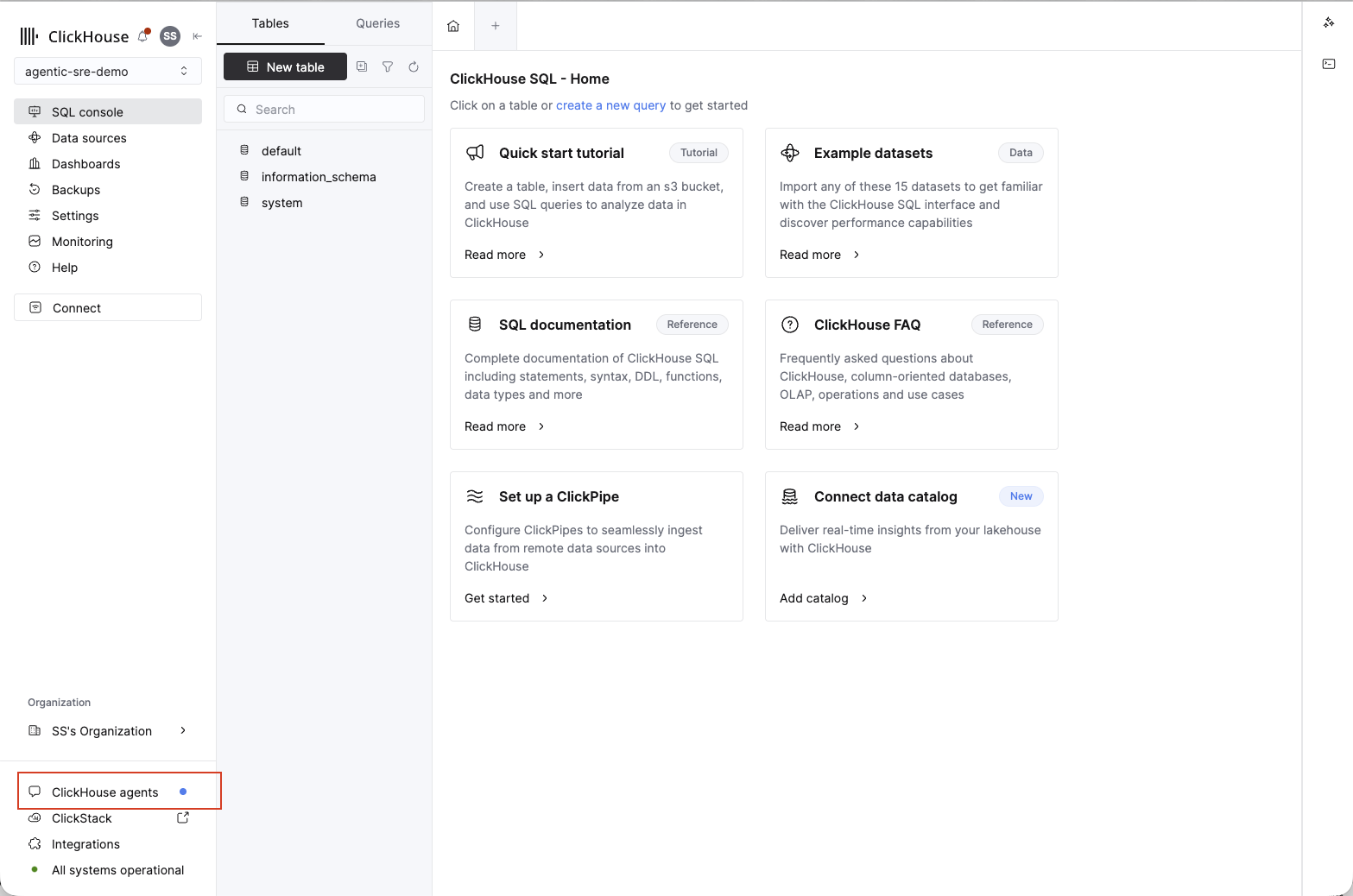Click the Data badge
The width and height of the screenshot is (1353, 896).
pos(1021,153)
